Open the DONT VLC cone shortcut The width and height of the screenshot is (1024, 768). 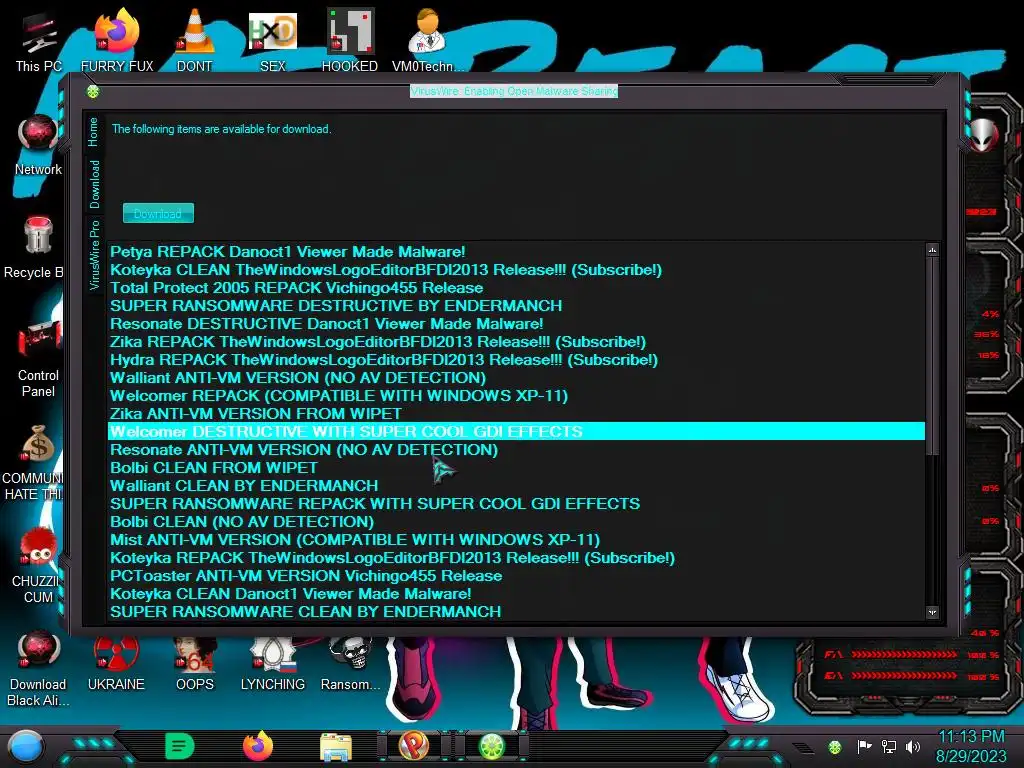195,41
